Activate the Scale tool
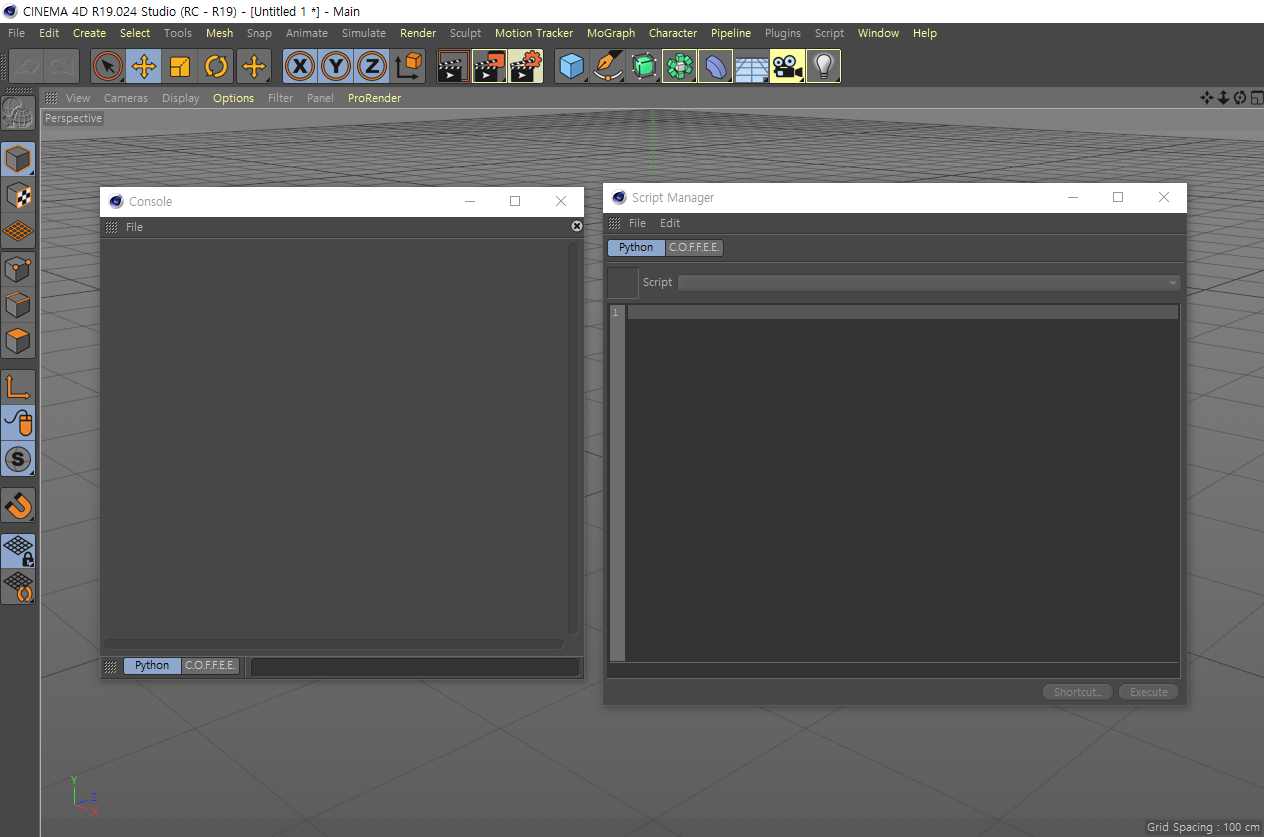Screen dimensions: 1264x837 click(180, 67)
